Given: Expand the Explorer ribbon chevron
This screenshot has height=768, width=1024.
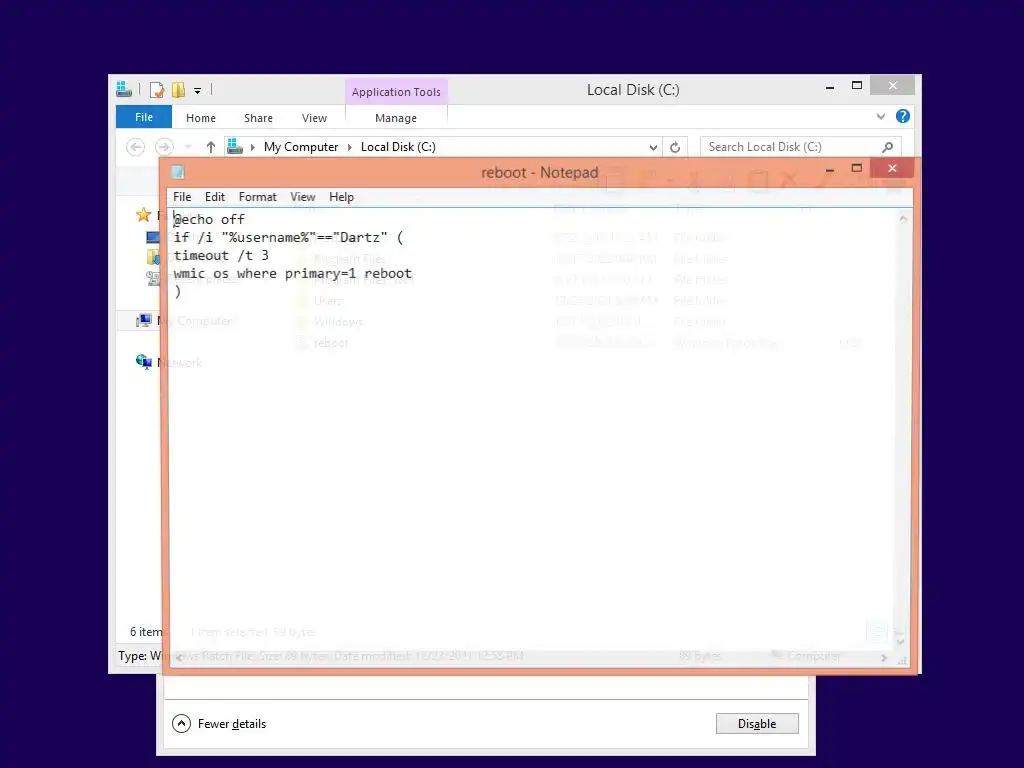Looking at the screenshot, I should pyautogui.click(x=880, y=116).
